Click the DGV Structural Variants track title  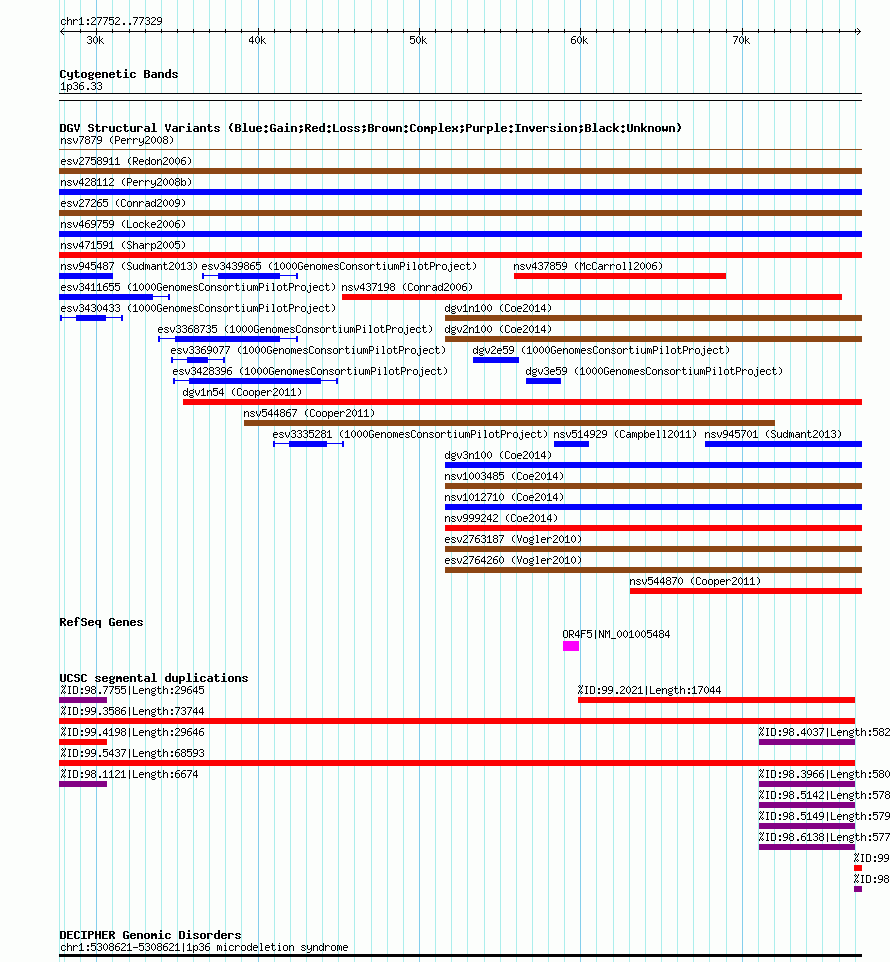pyautogui.click(x=370, y=128)
